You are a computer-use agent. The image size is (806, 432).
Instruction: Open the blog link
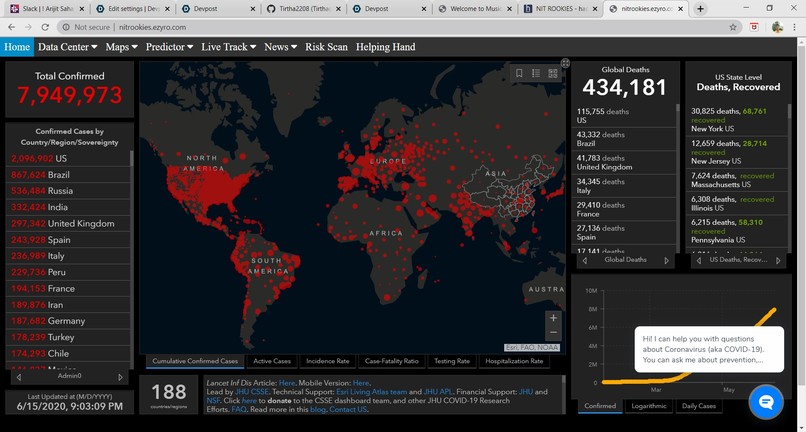(316, 410)
